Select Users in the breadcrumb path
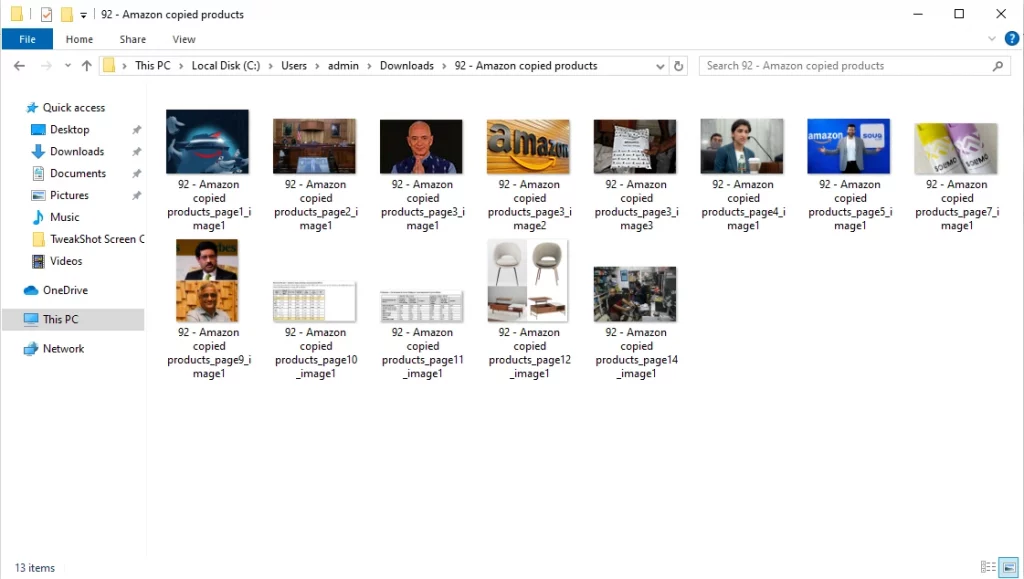 pos(294,66)
